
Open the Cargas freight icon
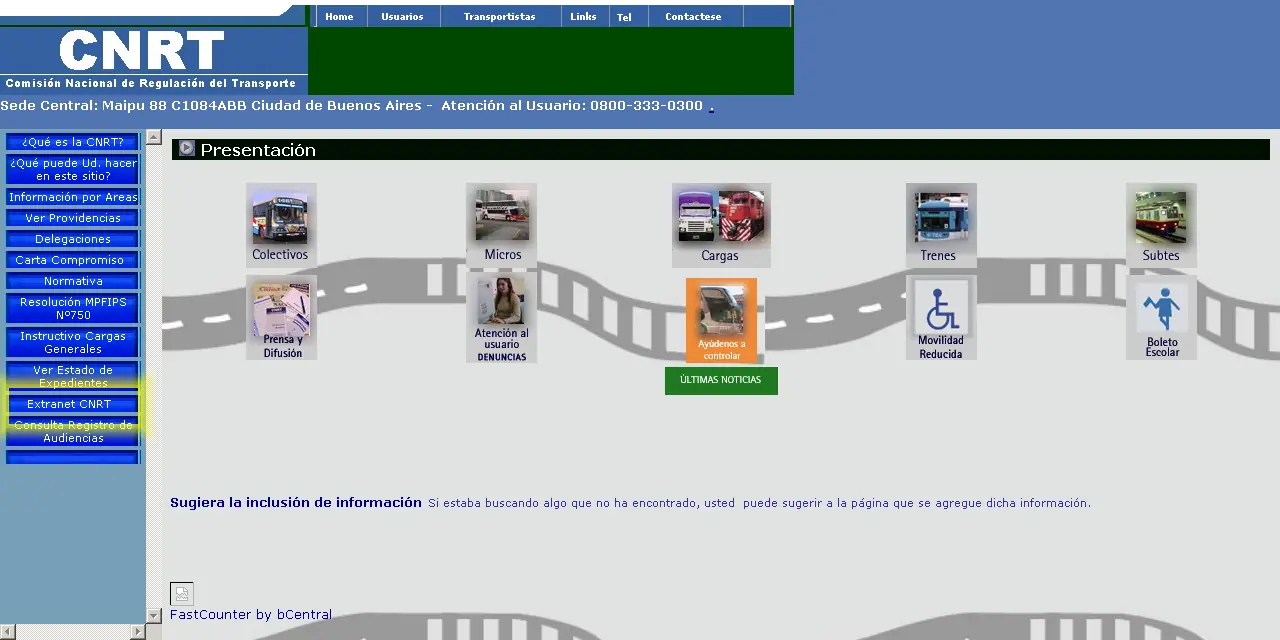tap(721, 225)
